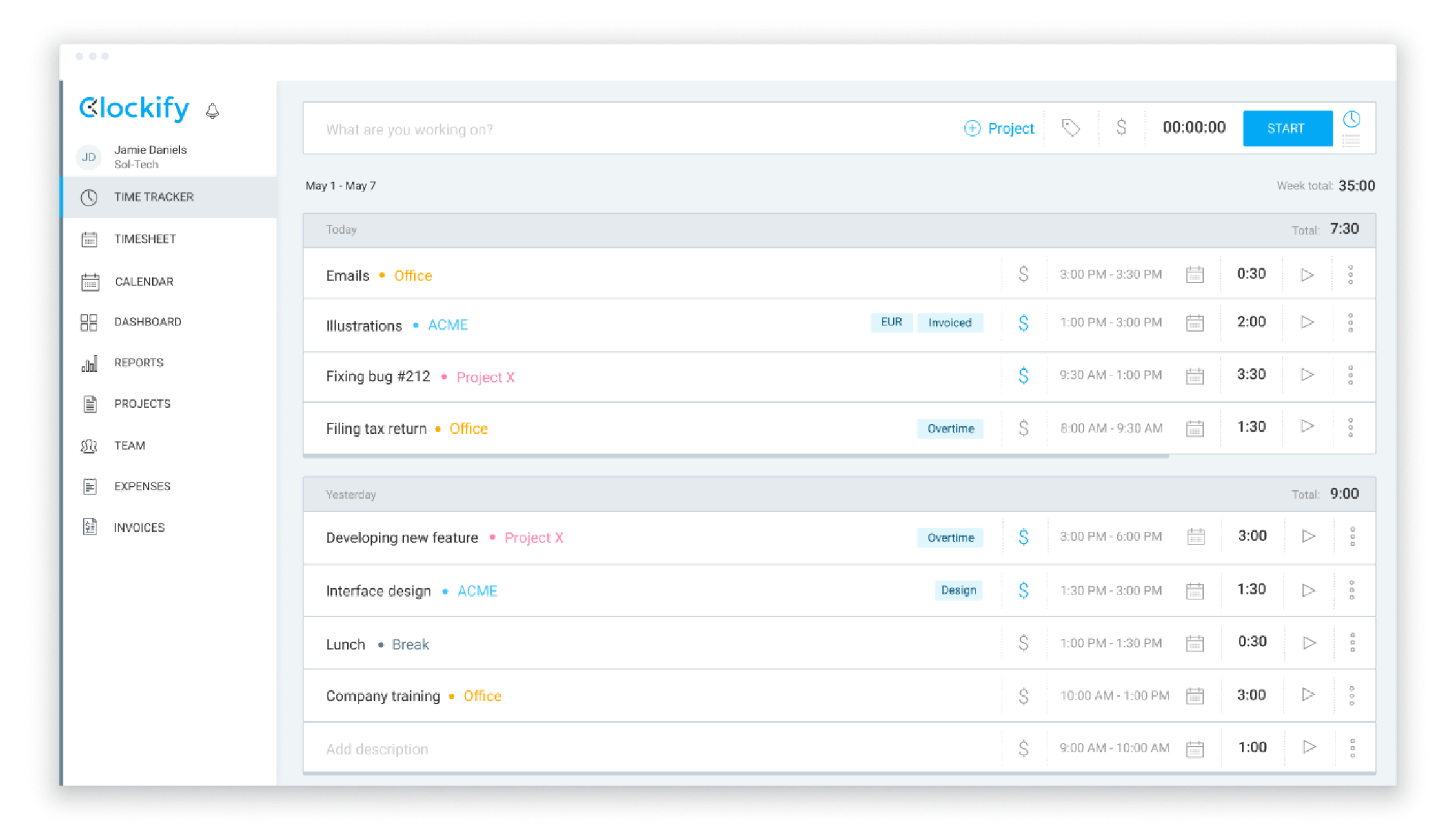Open the Dashboard from the sidebar

[147, 321]
